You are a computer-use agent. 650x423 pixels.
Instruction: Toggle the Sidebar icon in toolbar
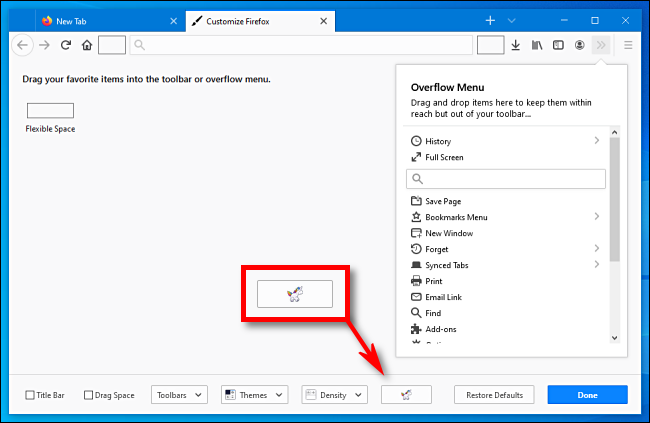(558, 45)
